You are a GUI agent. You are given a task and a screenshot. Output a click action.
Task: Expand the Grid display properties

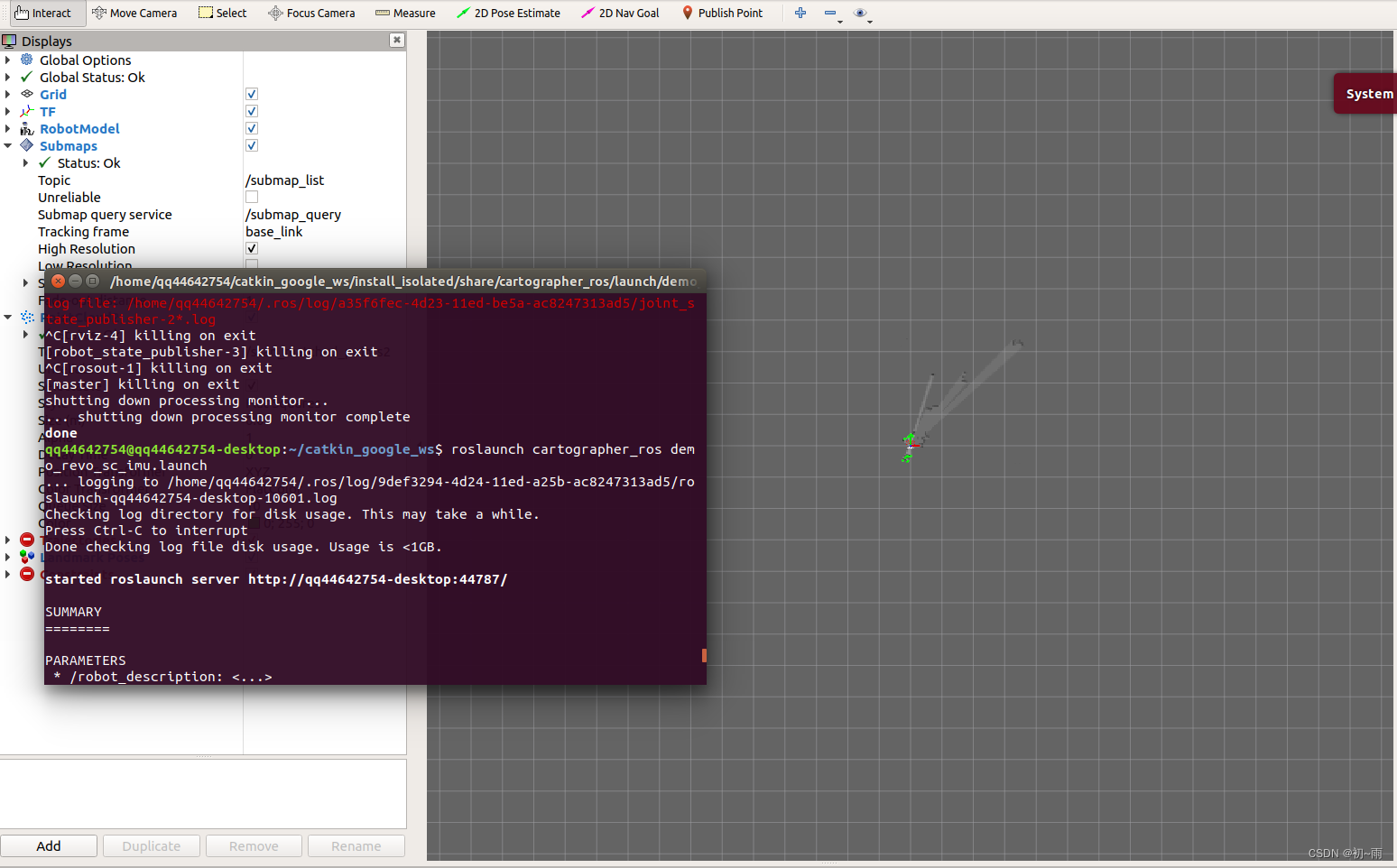pos(8,94)
